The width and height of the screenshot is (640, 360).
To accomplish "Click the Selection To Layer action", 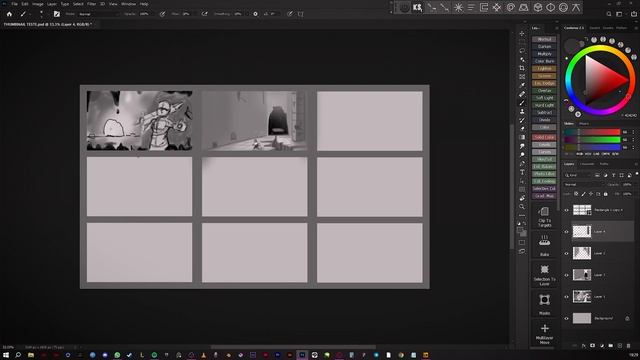I will pos(544,275).
